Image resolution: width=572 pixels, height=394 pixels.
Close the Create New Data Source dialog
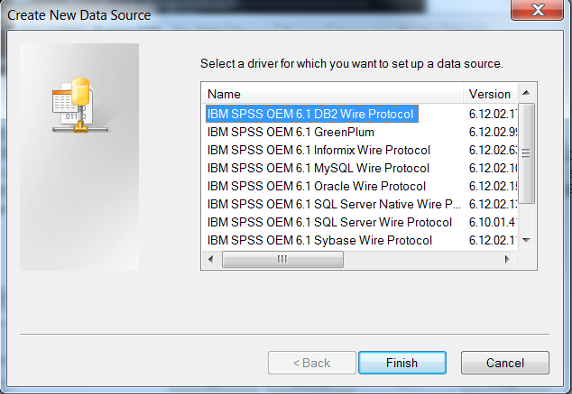click(x=538, y=10)
